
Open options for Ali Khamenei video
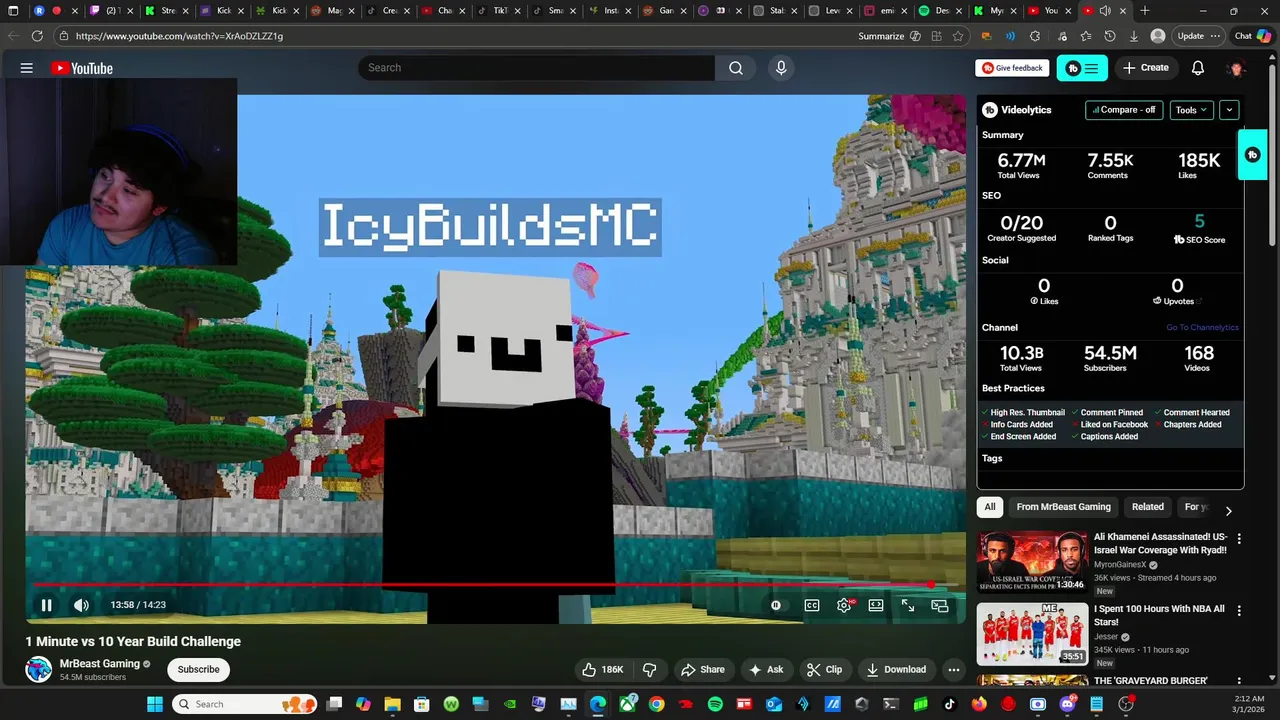pos(1239,539)
